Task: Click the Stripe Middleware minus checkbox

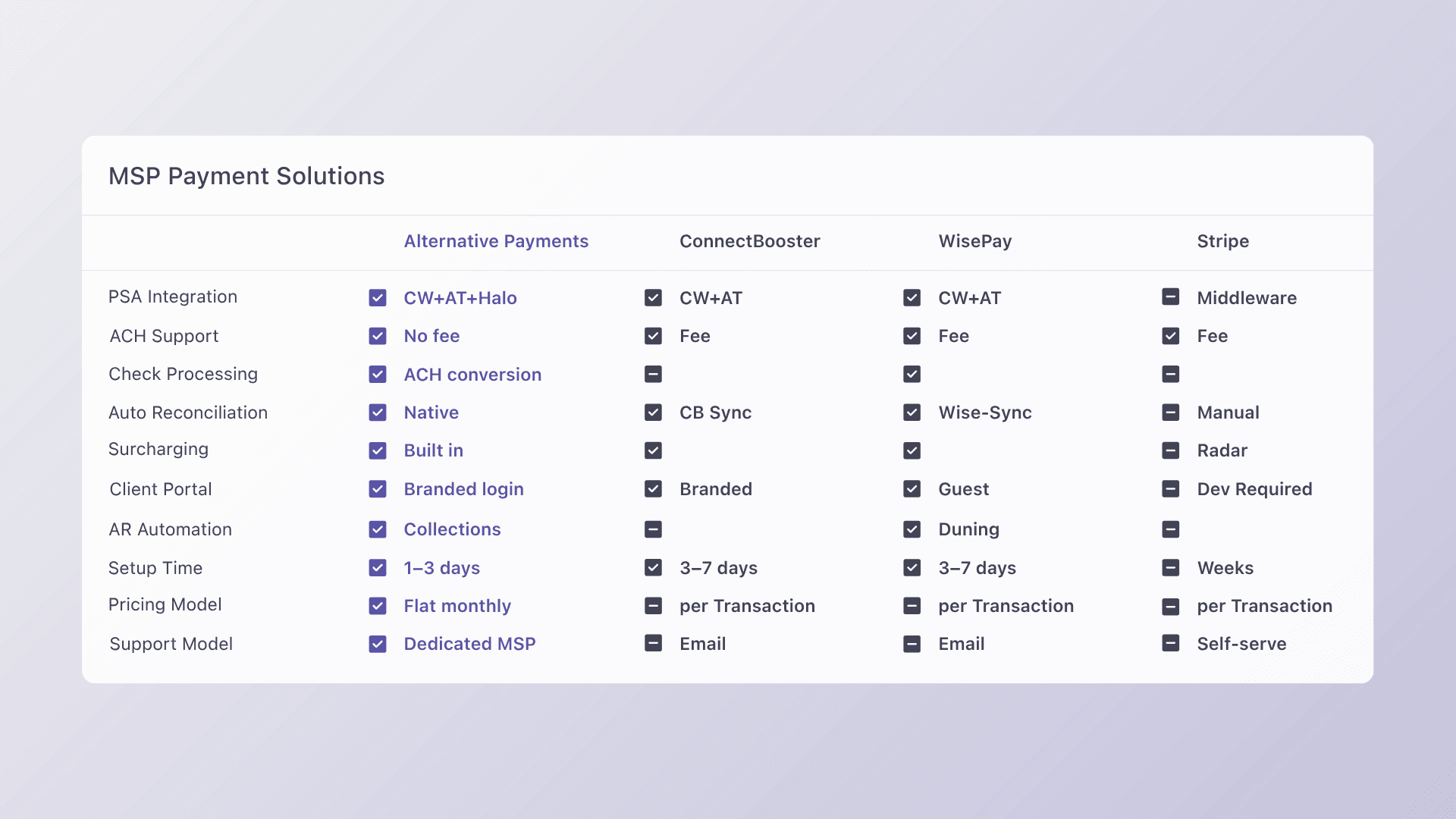Action: pyautogui.click(x=1171, y=297)
